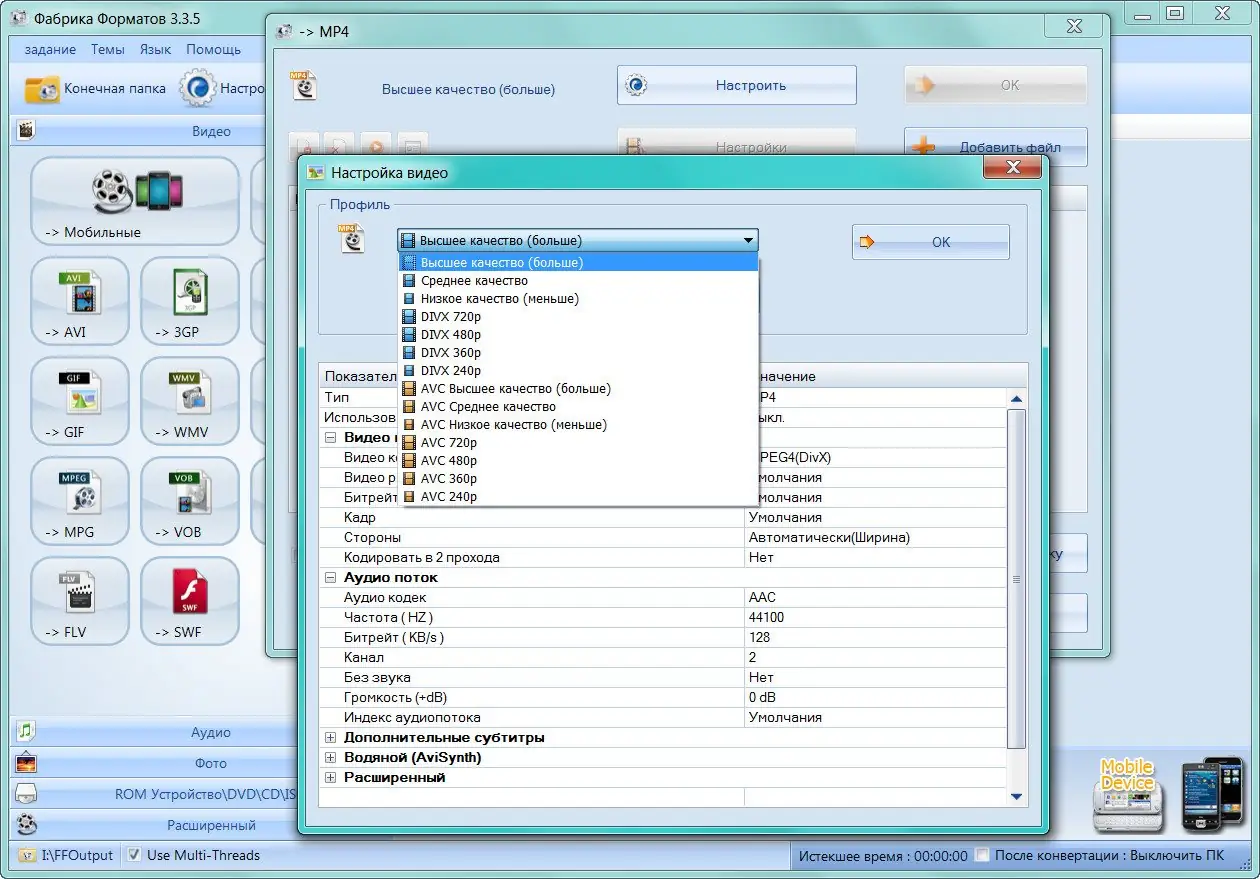Click Настроить button in -> MP4 window
Image resolution: width=1260 pixels, height=879 pixels.
coord(737,85)
